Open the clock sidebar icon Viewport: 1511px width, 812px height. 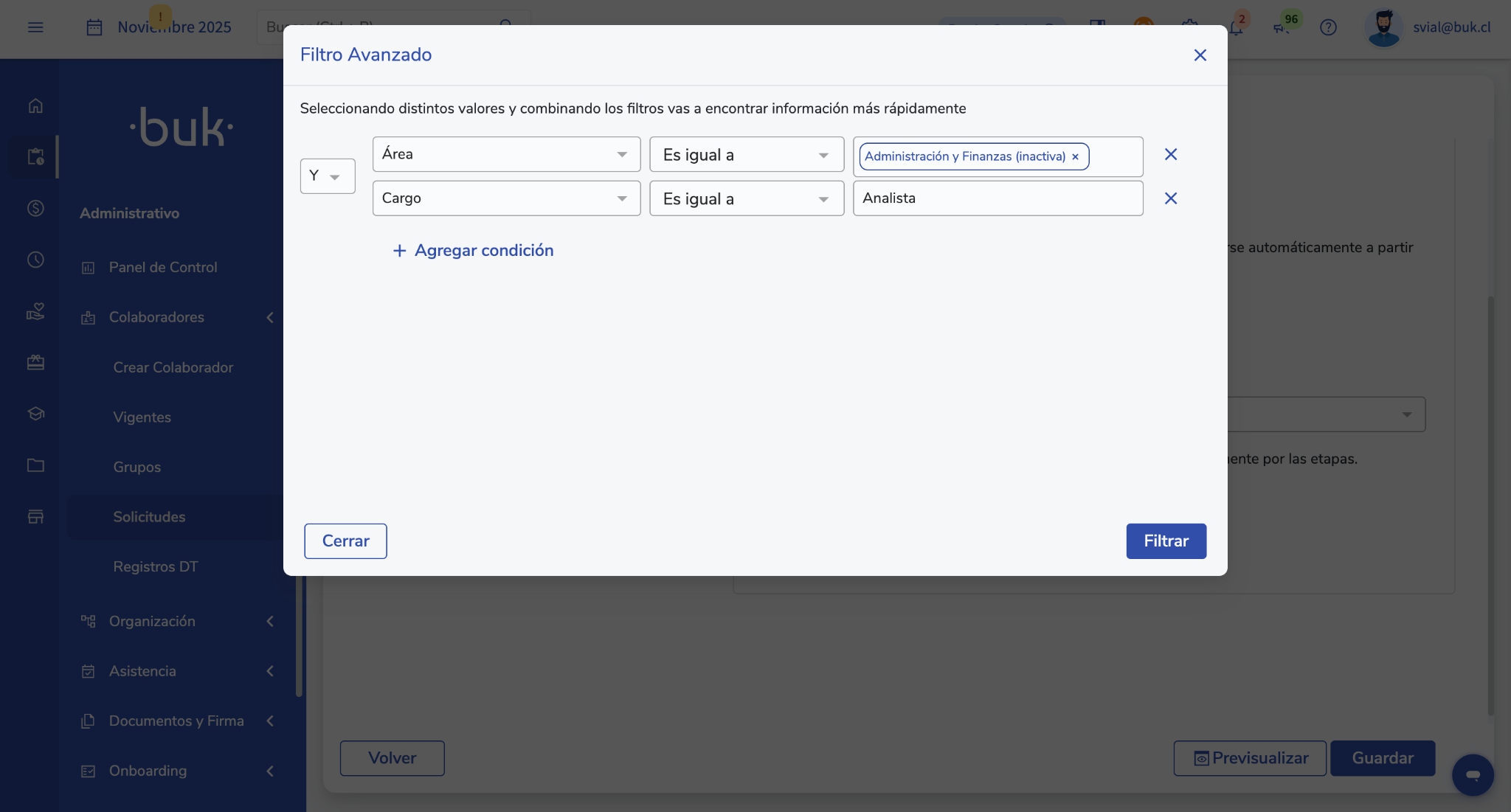[x=35, y=260]
